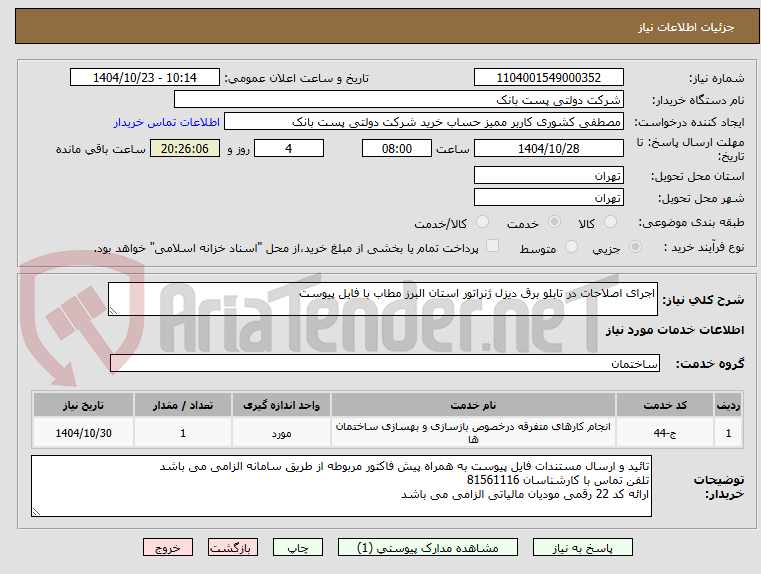Click the need number field 1104001549000352
This screenshot has height=574, width=761.
coord(548,78)
